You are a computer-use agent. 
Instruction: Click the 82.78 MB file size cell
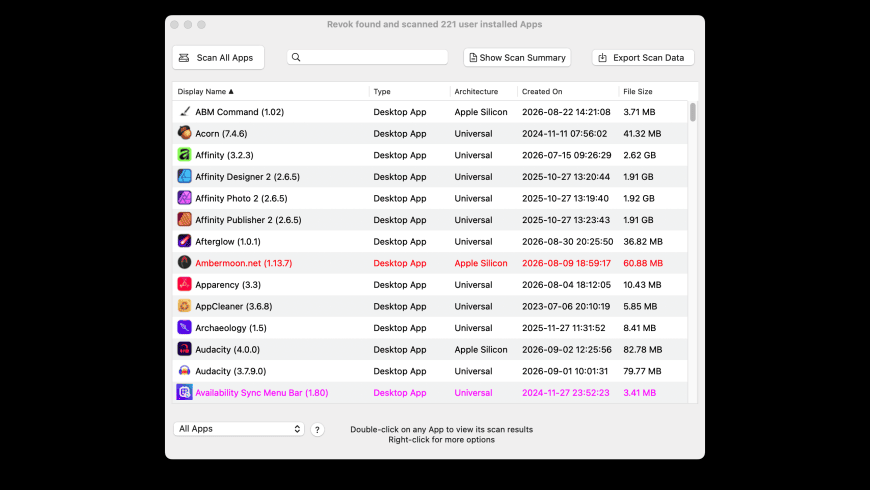[x=643, y=350]
